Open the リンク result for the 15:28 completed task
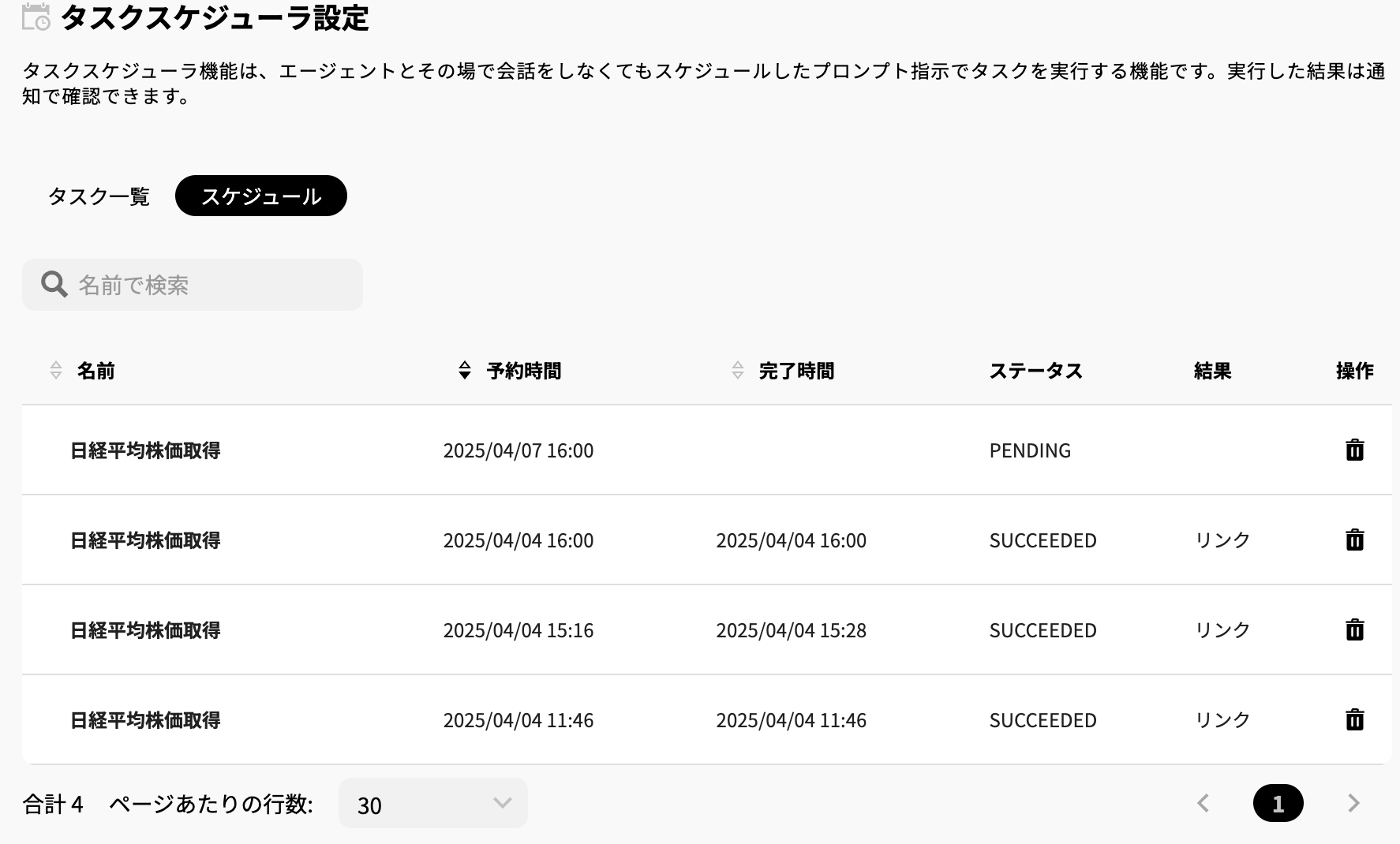The image size is (1400, 844). click(1221, 630)
